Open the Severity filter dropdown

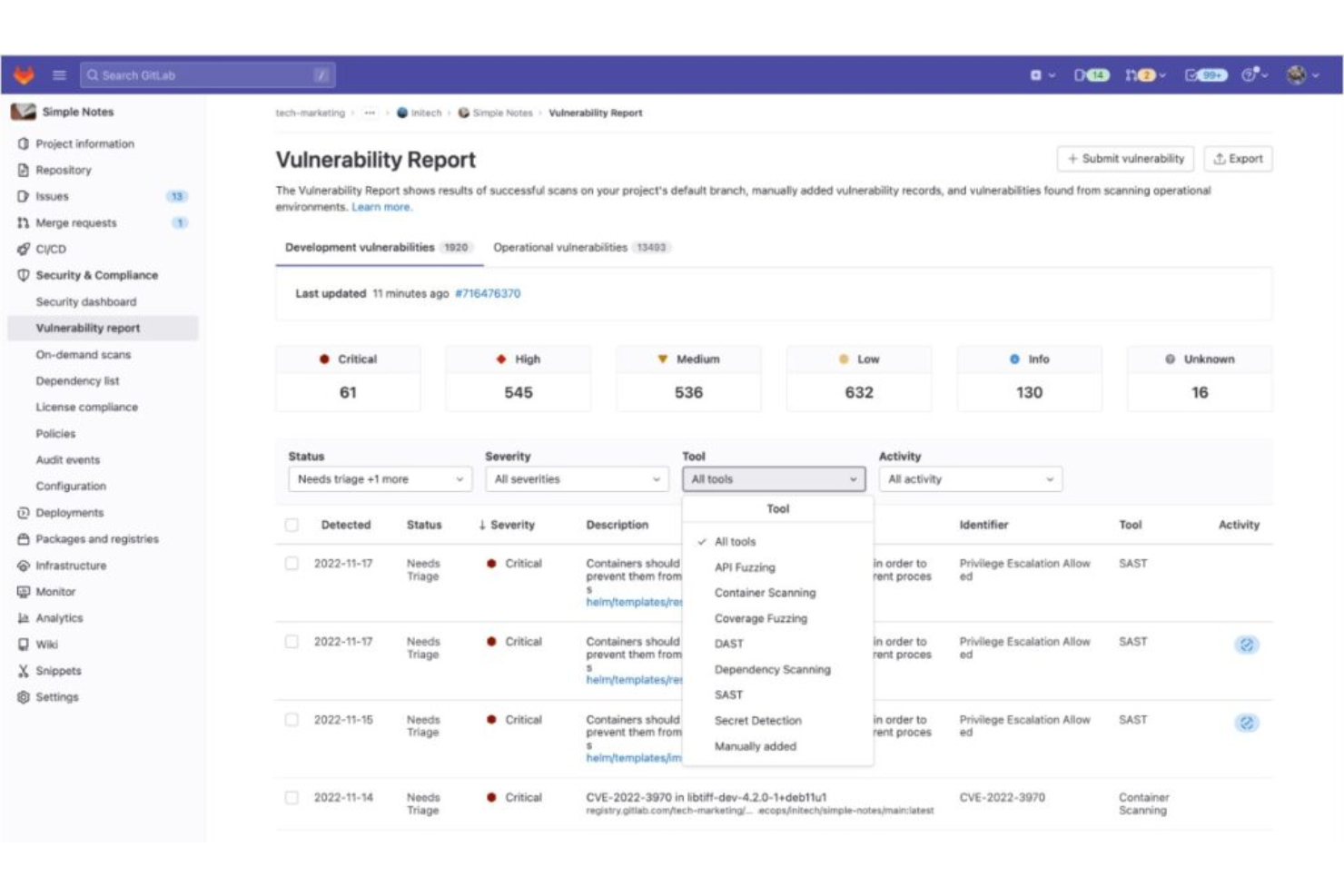576,478
